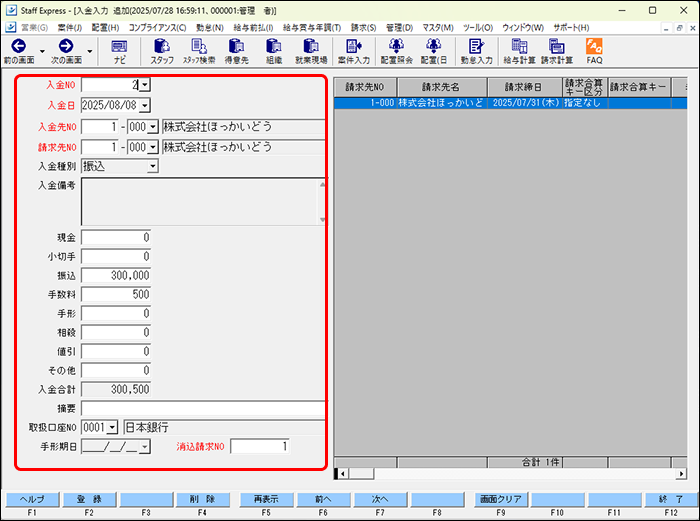Click the 振込 field showing 300,000
This screenshot has height=521, width=700.
[x=116, y=275]
